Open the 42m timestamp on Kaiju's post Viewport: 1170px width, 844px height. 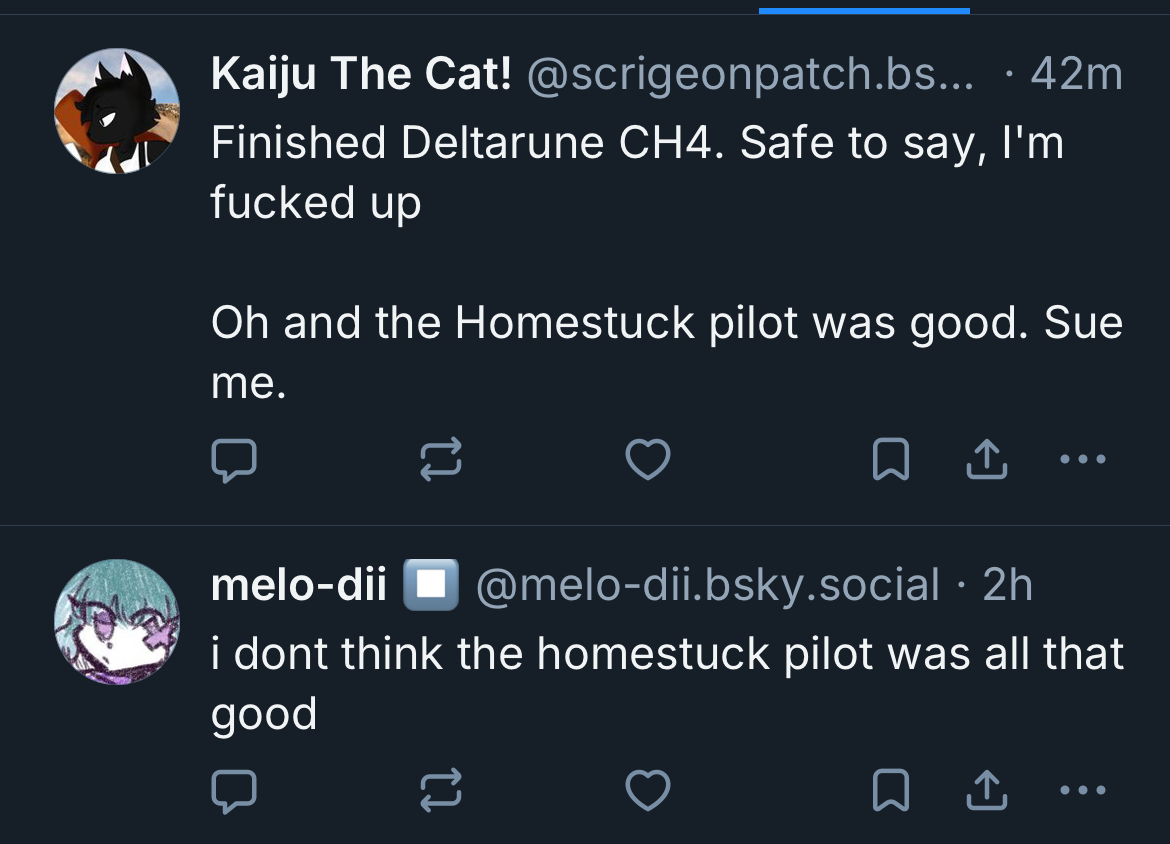[x=1076, y=75]
